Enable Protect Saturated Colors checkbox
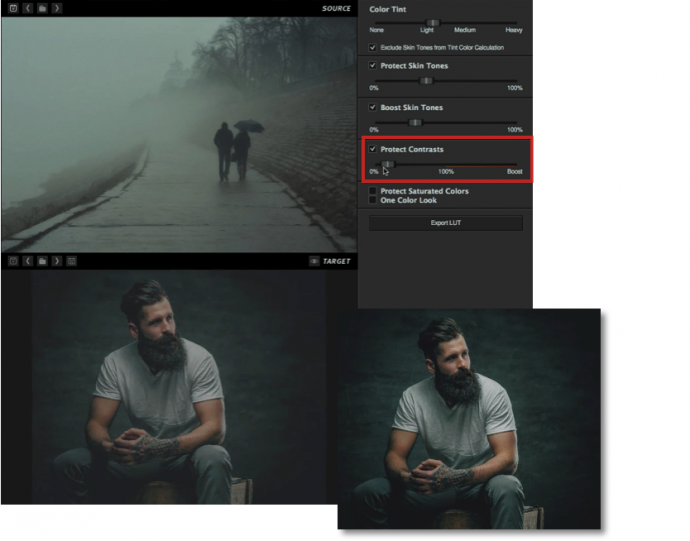 pyautogui.click(x=373, y=191)
